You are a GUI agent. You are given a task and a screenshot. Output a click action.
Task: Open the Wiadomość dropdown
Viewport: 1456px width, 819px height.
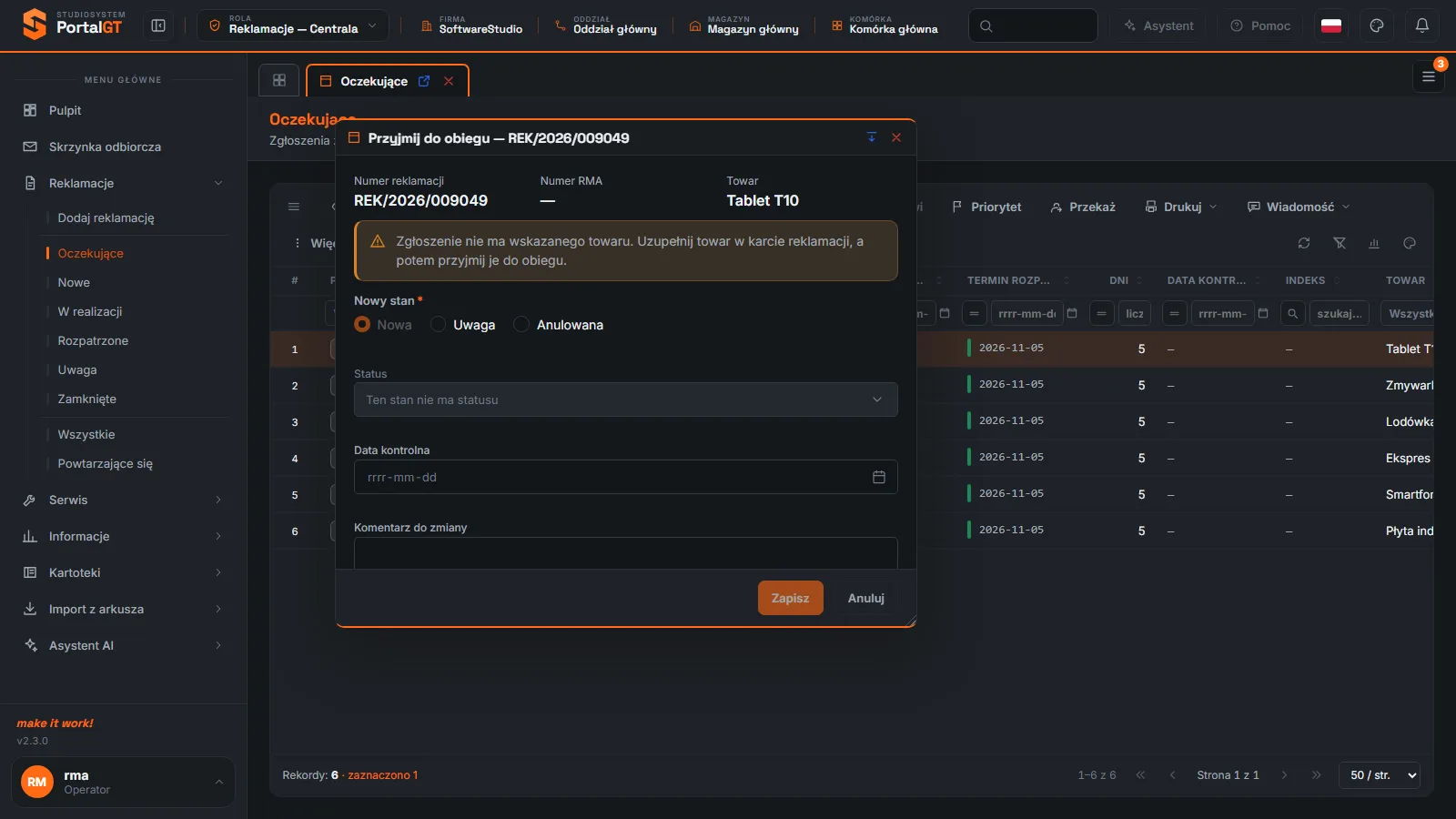coord(1298,207)
